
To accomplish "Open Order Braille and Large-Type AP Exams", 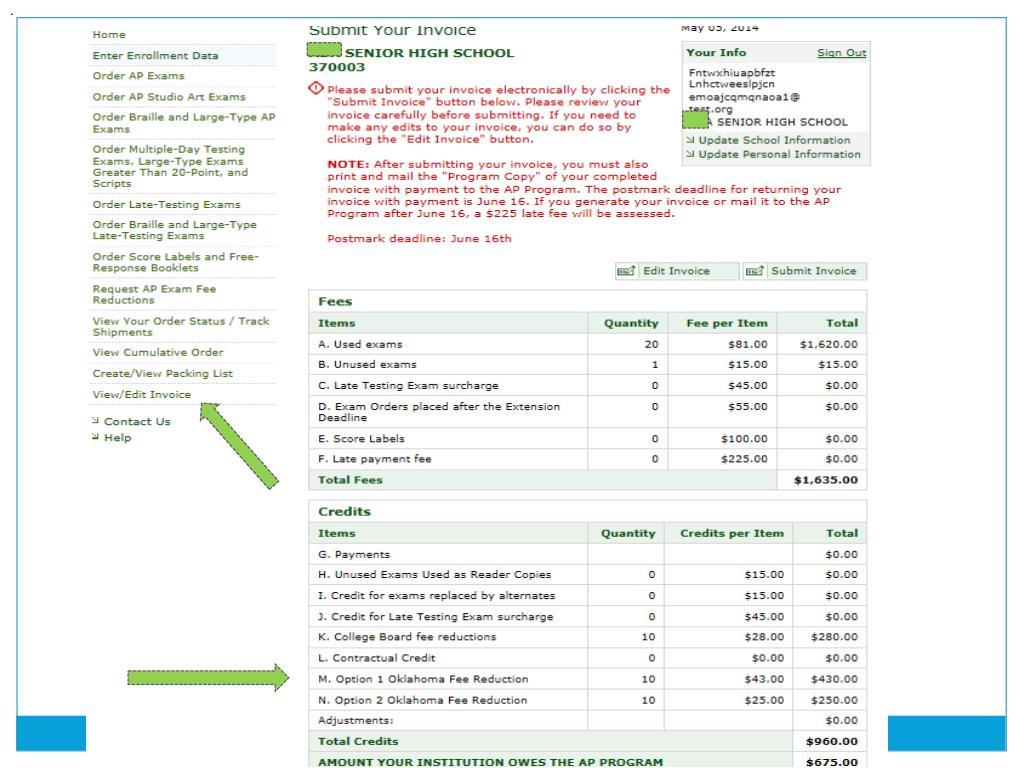I will (x=184, y=123).
